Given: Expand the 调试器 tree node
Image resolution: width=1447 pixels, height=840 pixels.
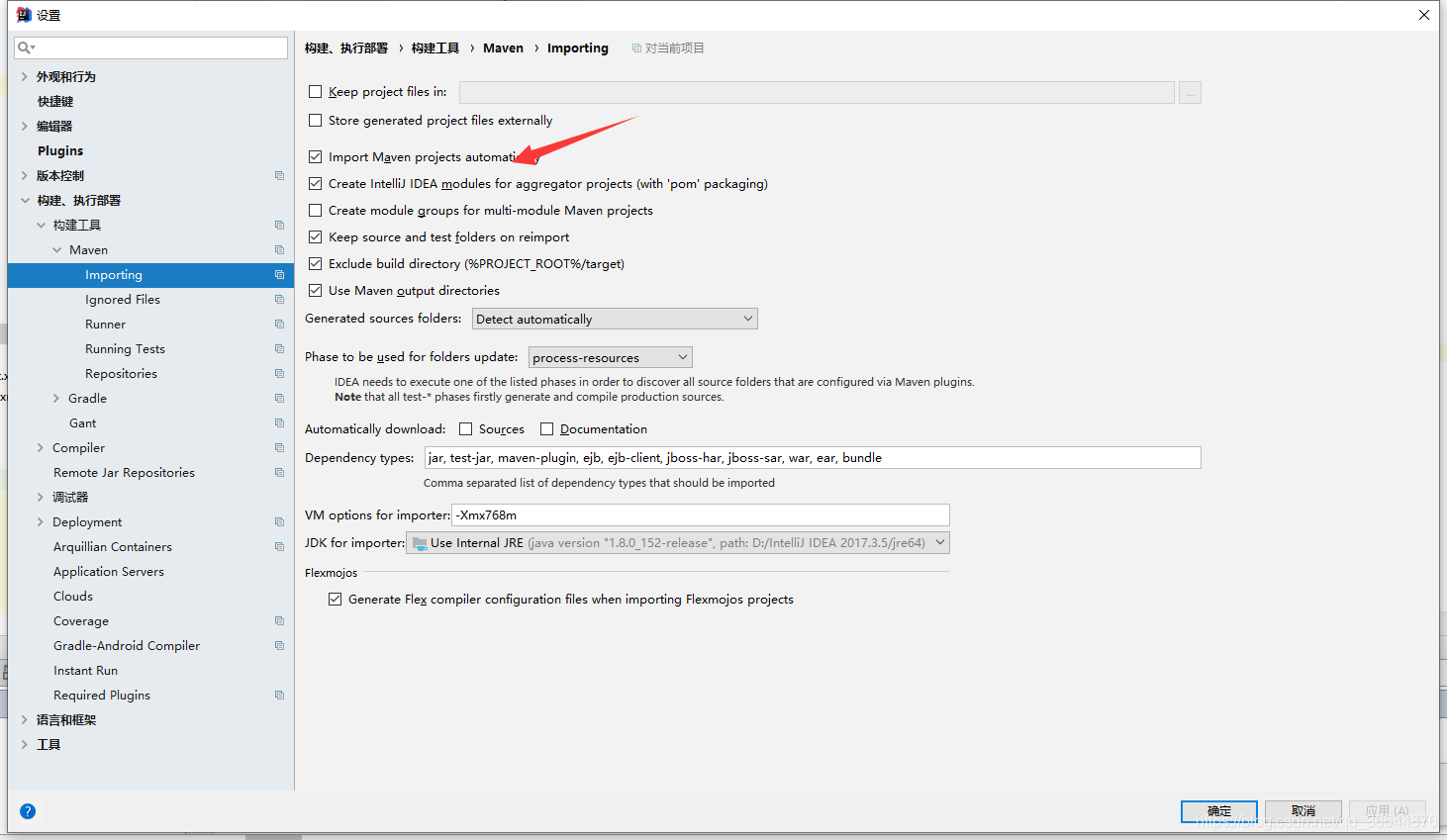Looking at the screenshot, I should 41,498.
